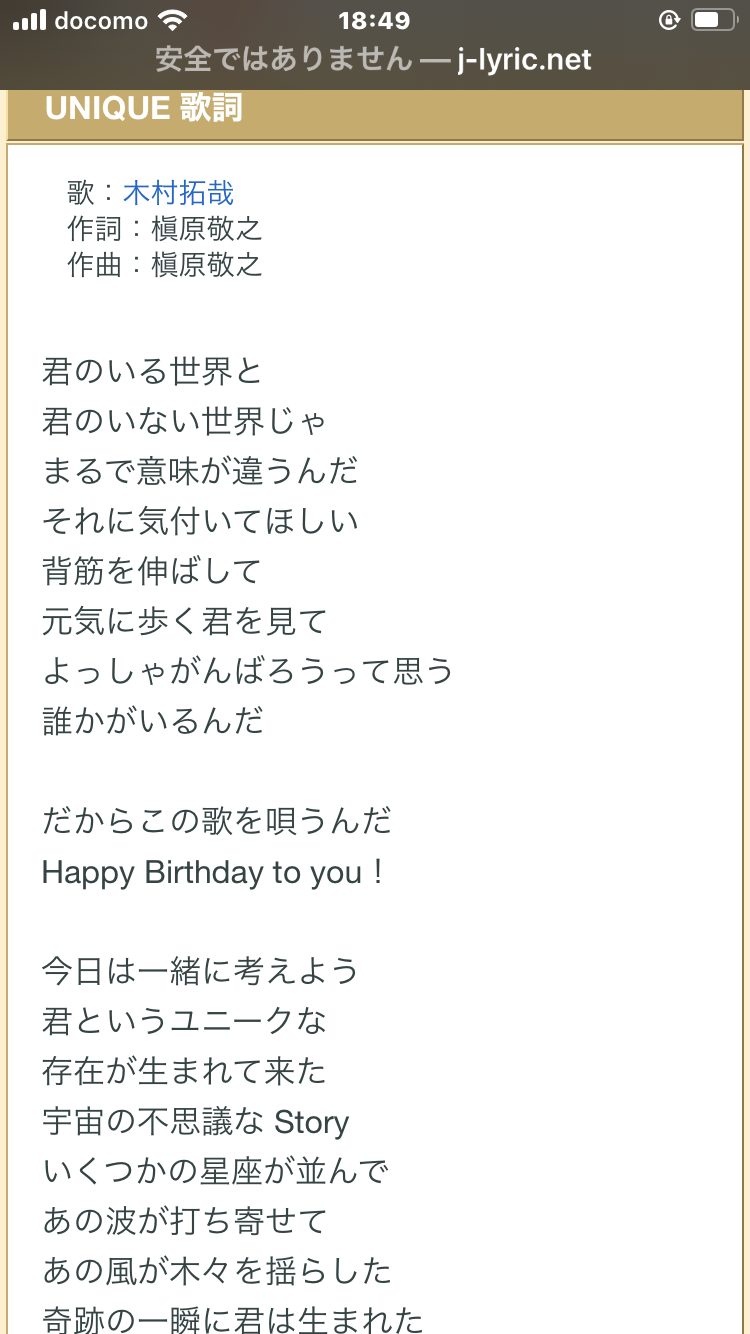
Task: Tap the 作曲：槇原敬之 credit line
Action: pos(165,264)
